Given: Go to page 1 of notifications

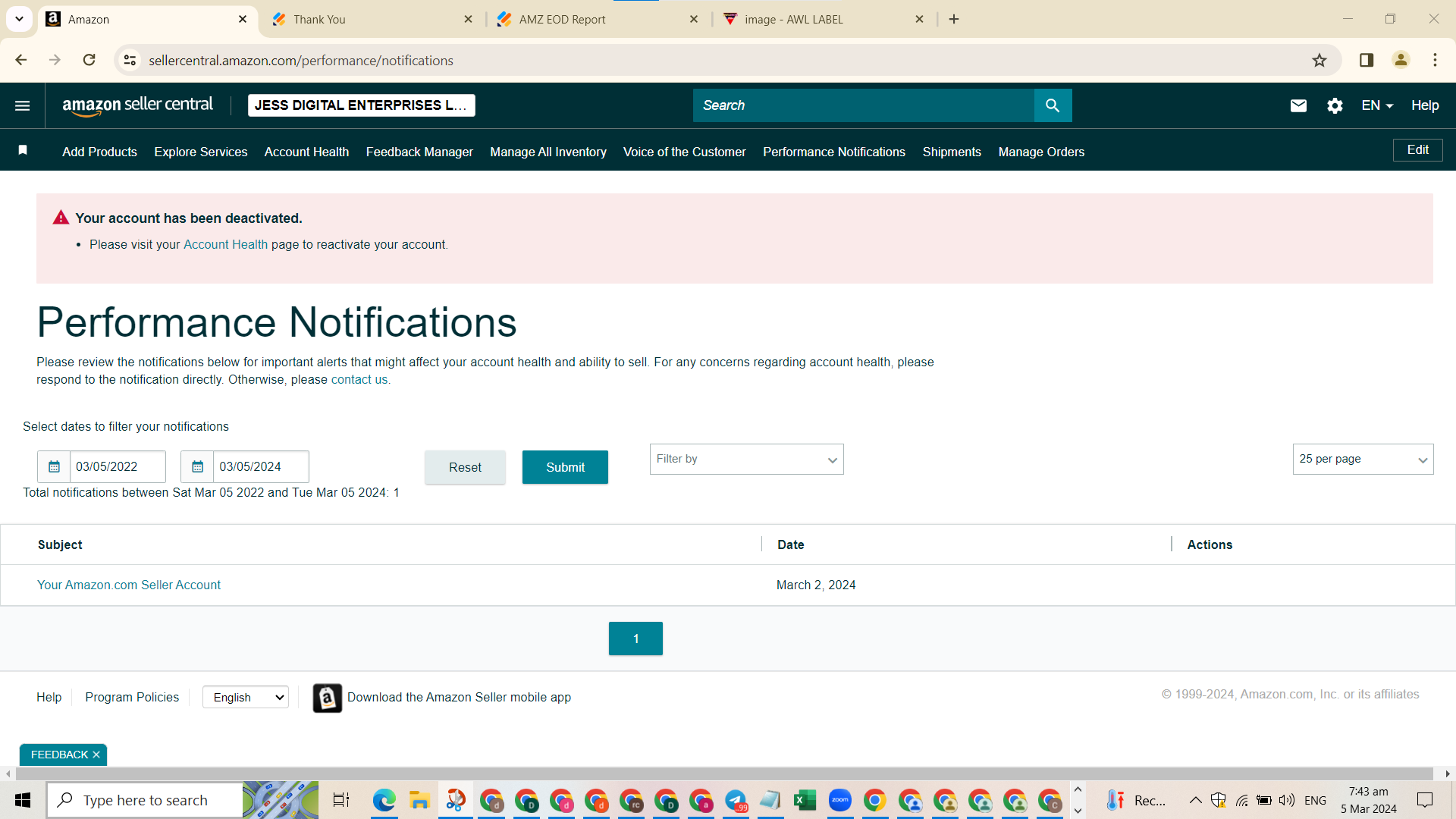Looking at the screenshot, I should tap(635, 639).
